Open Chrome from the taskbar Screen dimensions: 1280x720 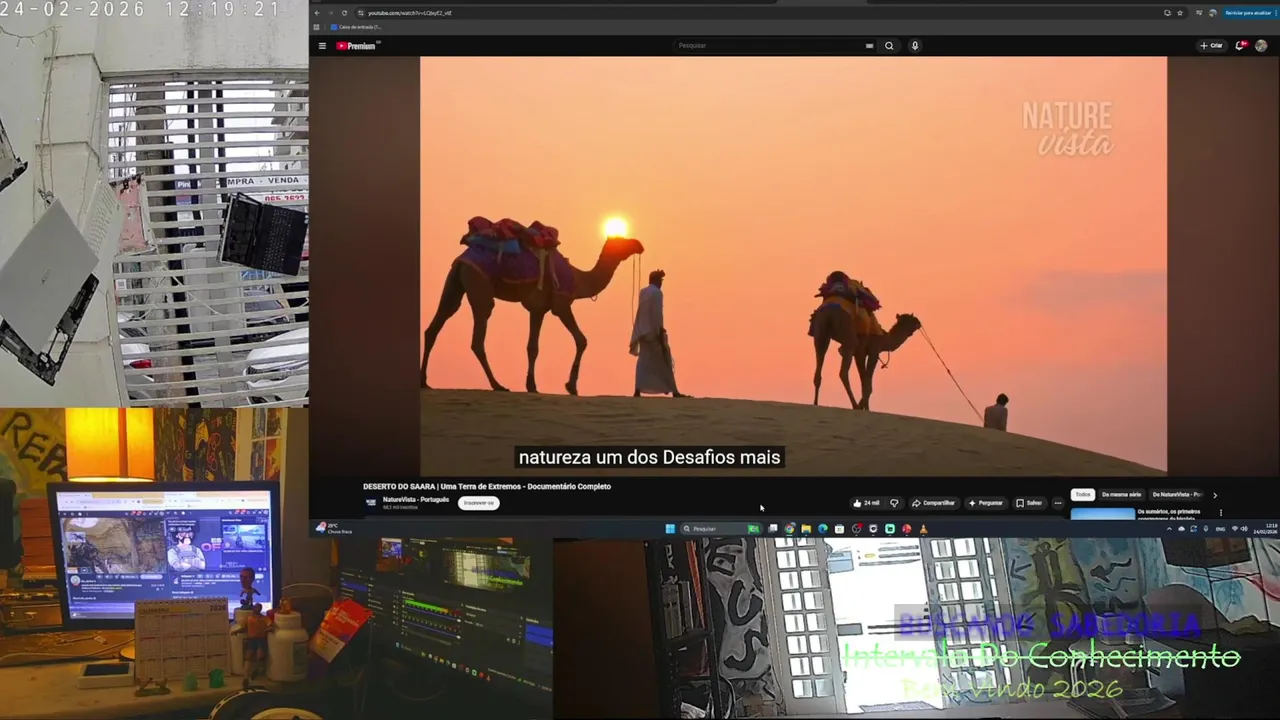[789, 529]
